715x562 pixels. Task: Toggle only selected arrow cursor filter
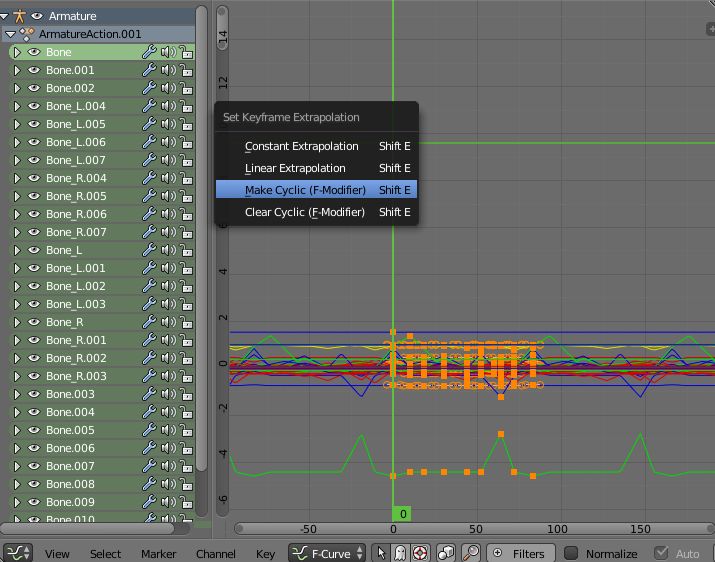point(381,553)
